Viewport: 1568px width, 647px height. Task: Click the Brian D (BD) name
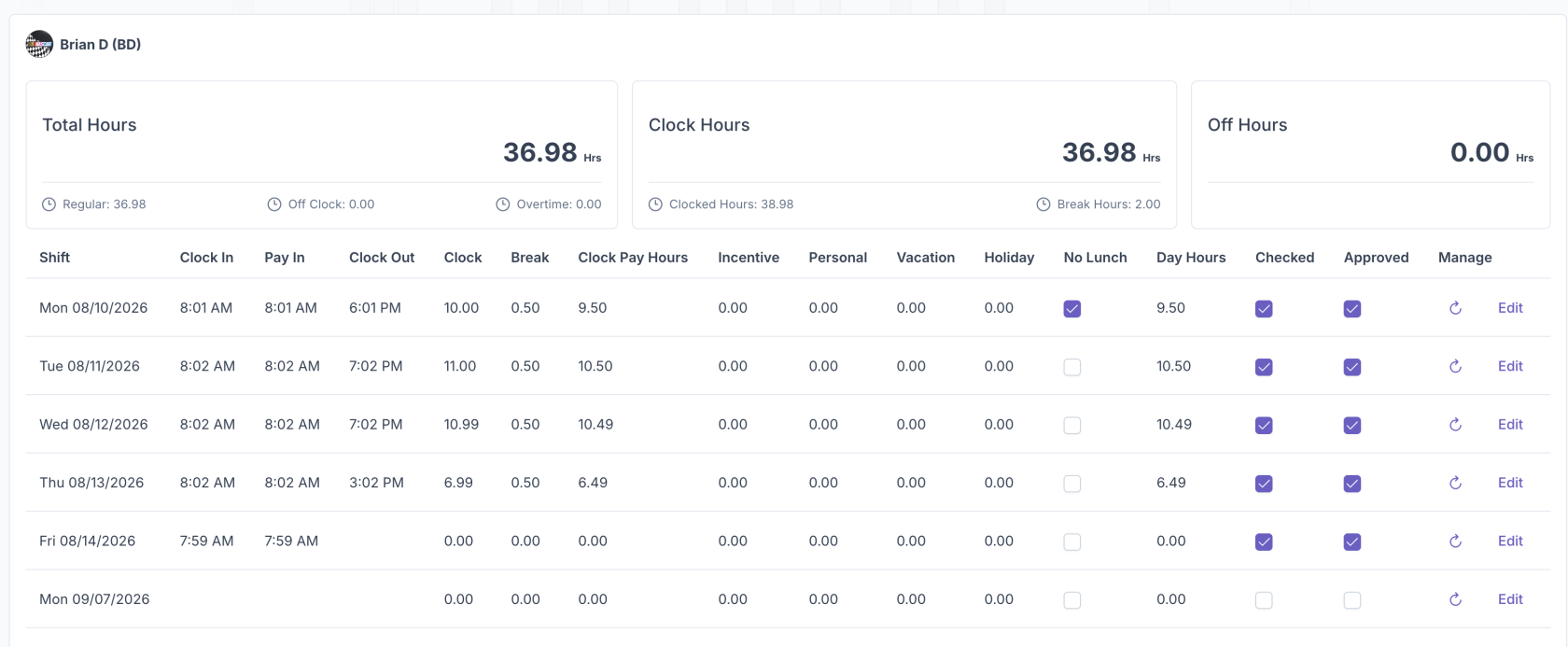(101, 44)
